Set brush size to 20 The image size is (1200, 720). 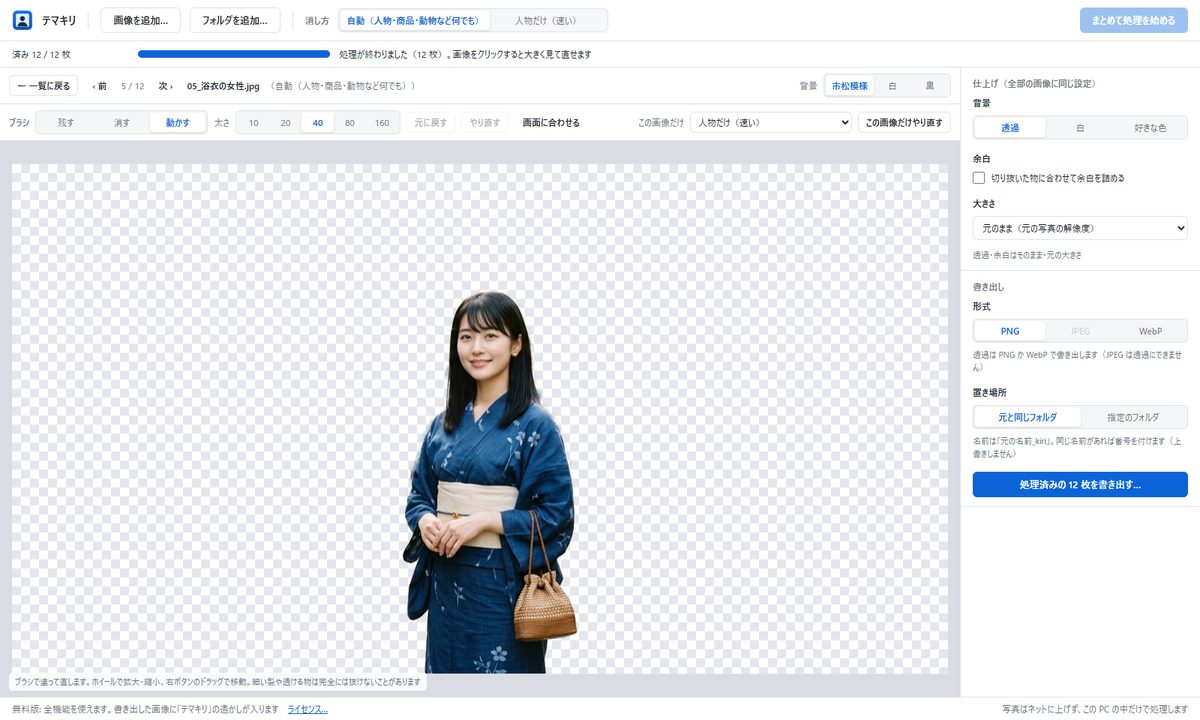point(285,123)
